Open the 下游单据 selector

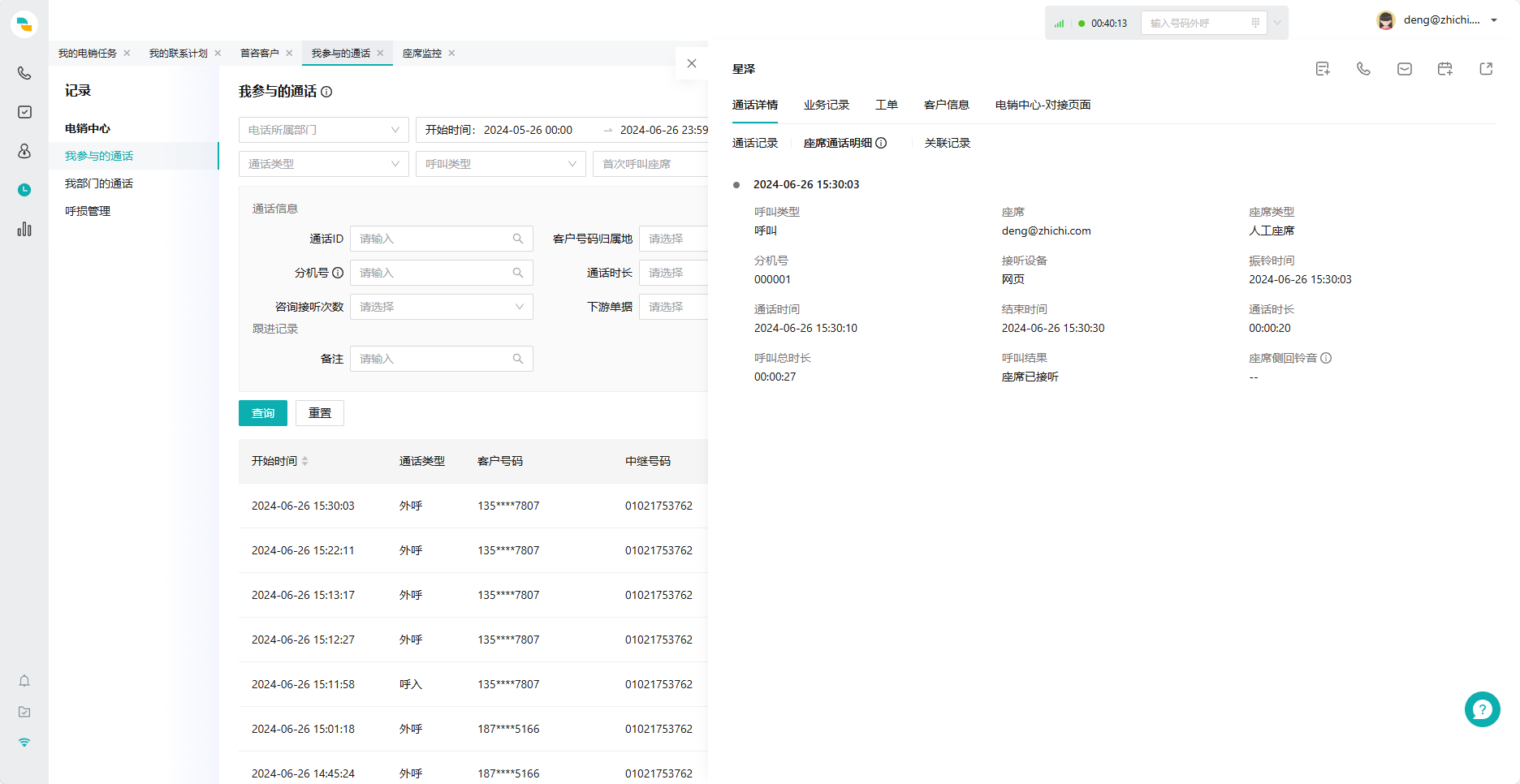673,307
